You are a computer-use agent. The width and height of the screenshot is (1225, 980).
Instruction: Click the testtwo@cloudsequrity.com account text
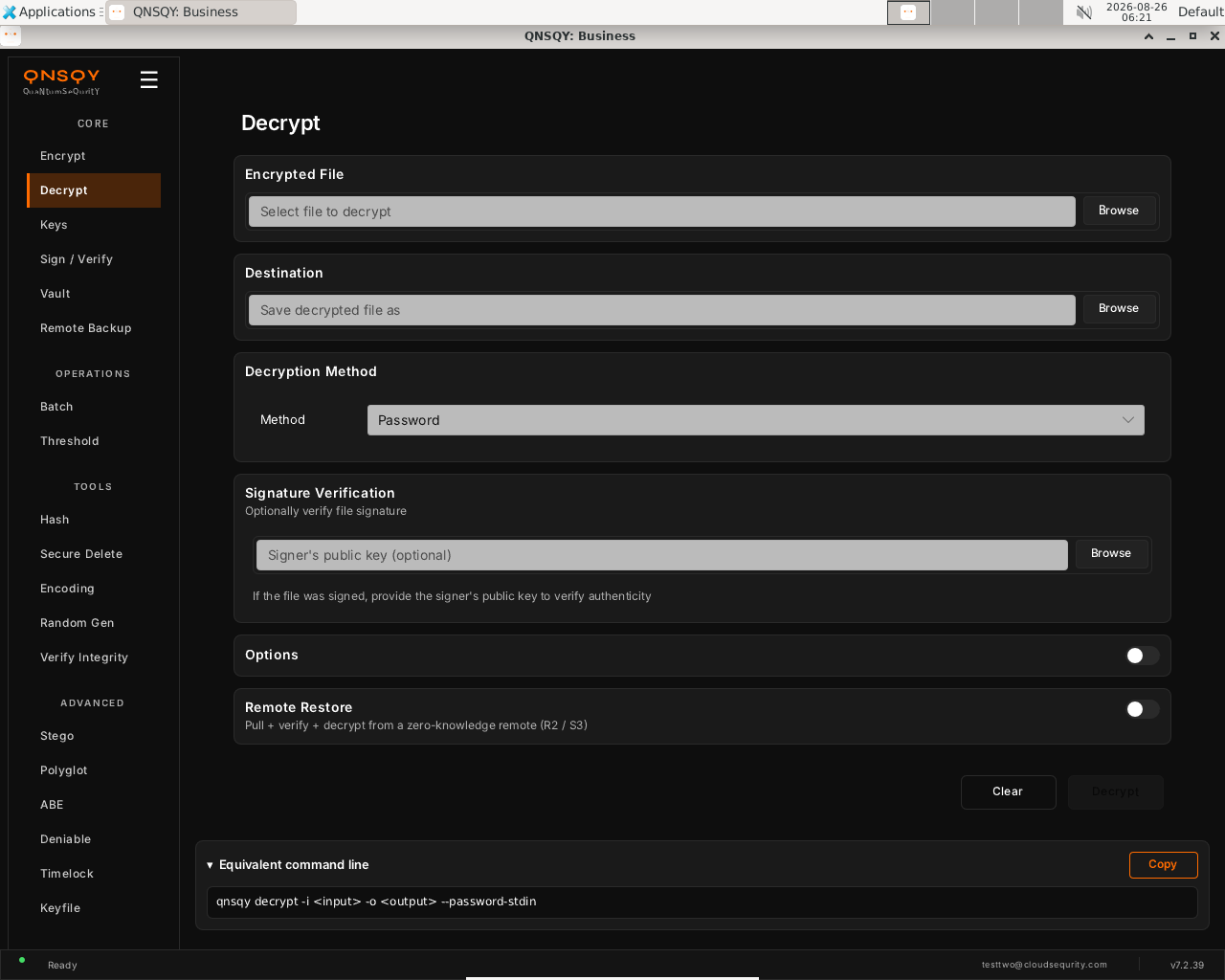click(x=1044, y=965)
